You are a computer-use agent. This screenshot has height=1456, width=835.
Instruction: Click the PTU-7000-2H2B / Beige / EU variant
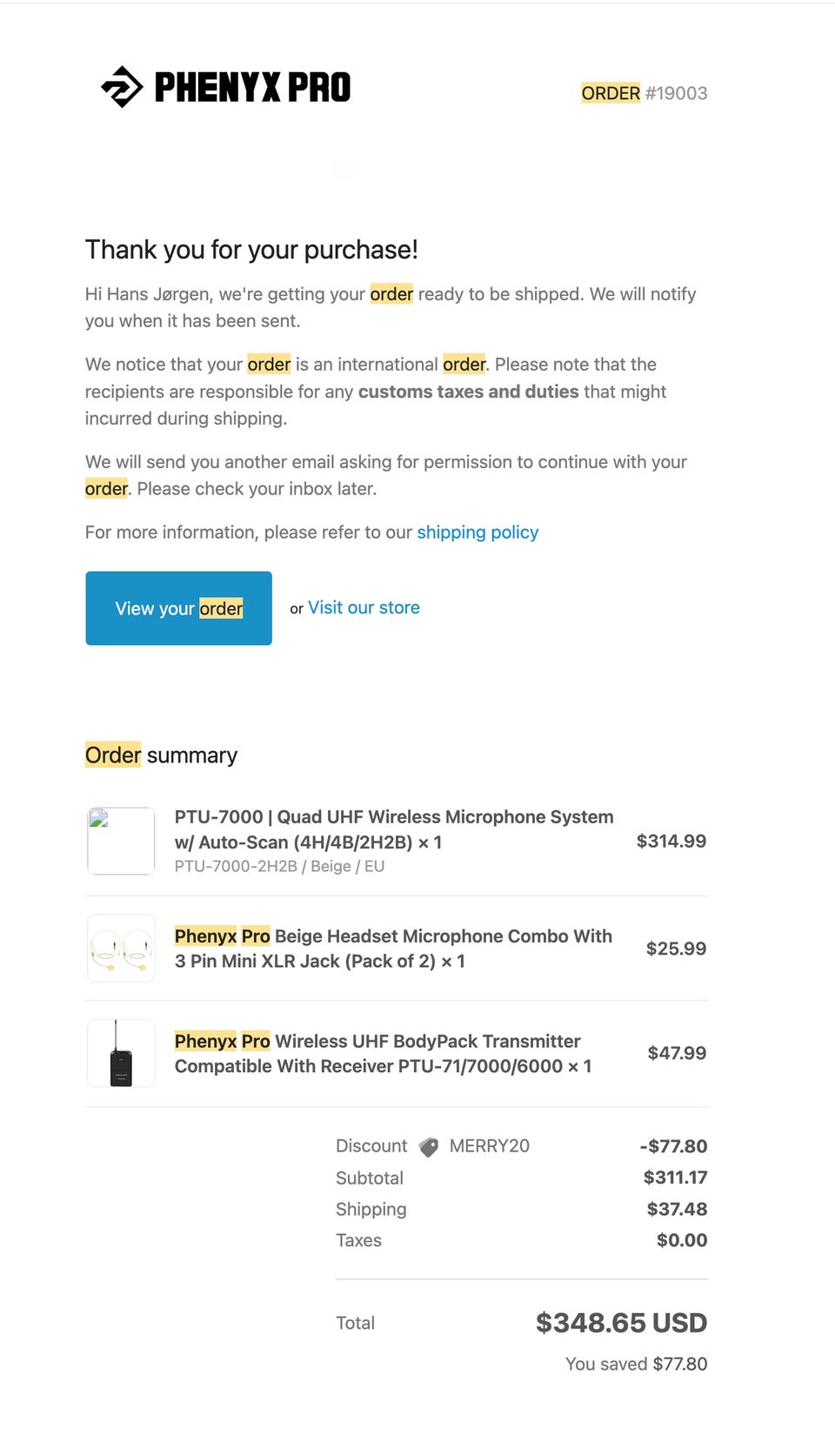click(x=279, y=867)
